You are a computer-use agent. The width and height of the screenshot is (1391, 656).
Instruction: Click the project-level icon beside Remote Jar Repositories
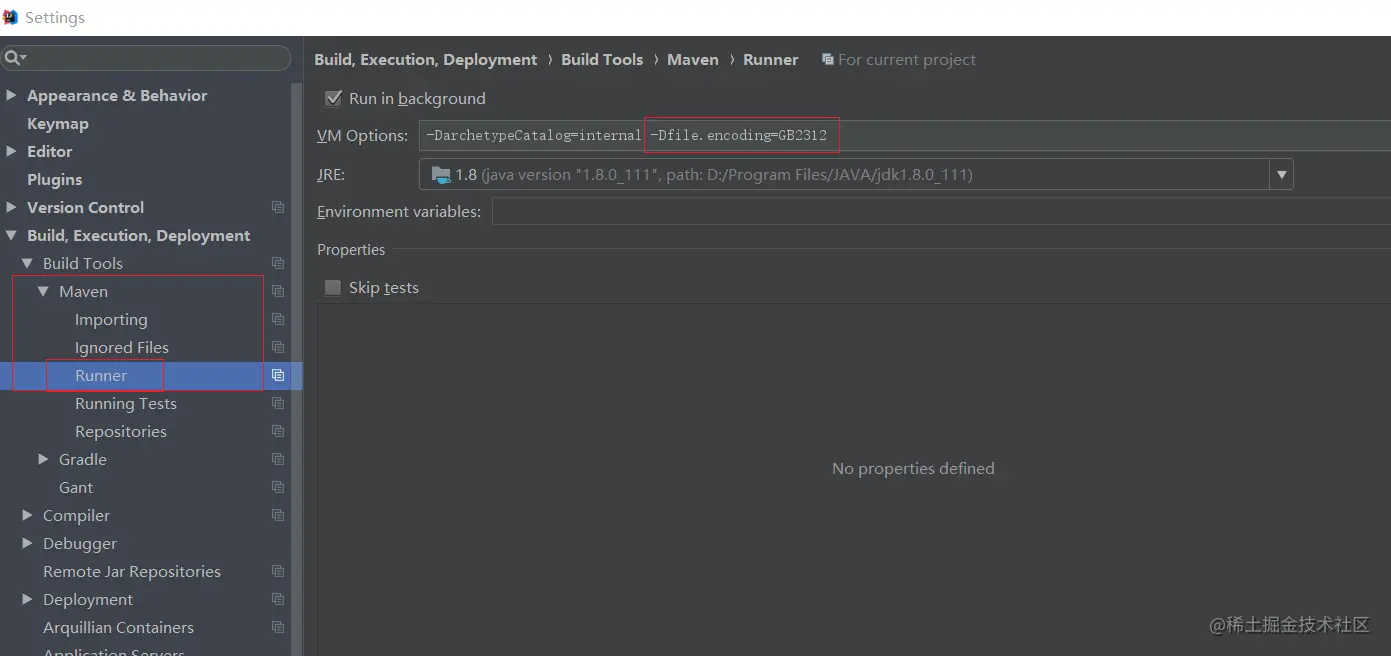click(278, 571)
